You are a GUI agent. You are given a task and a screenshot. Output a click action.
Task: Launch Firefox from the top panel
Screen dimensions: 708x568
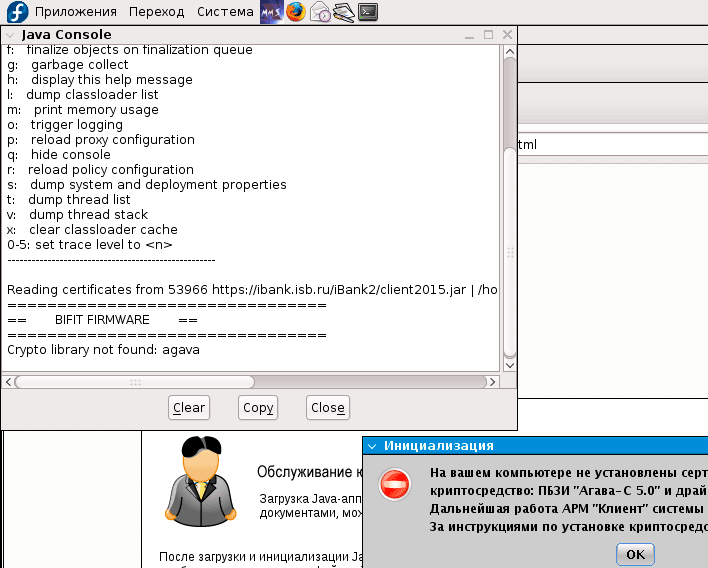296,12
